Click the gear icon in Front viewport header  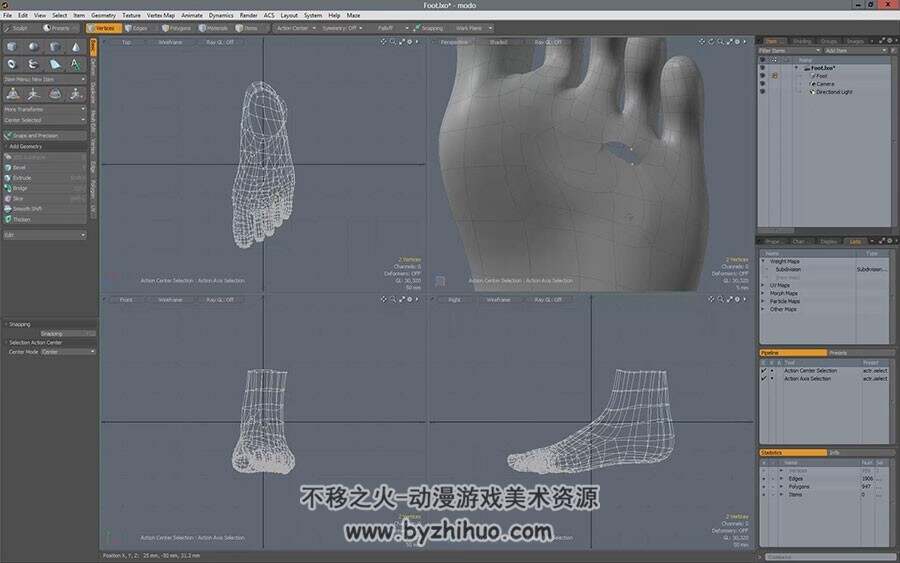pyautogui.click(x=410, y=300)
